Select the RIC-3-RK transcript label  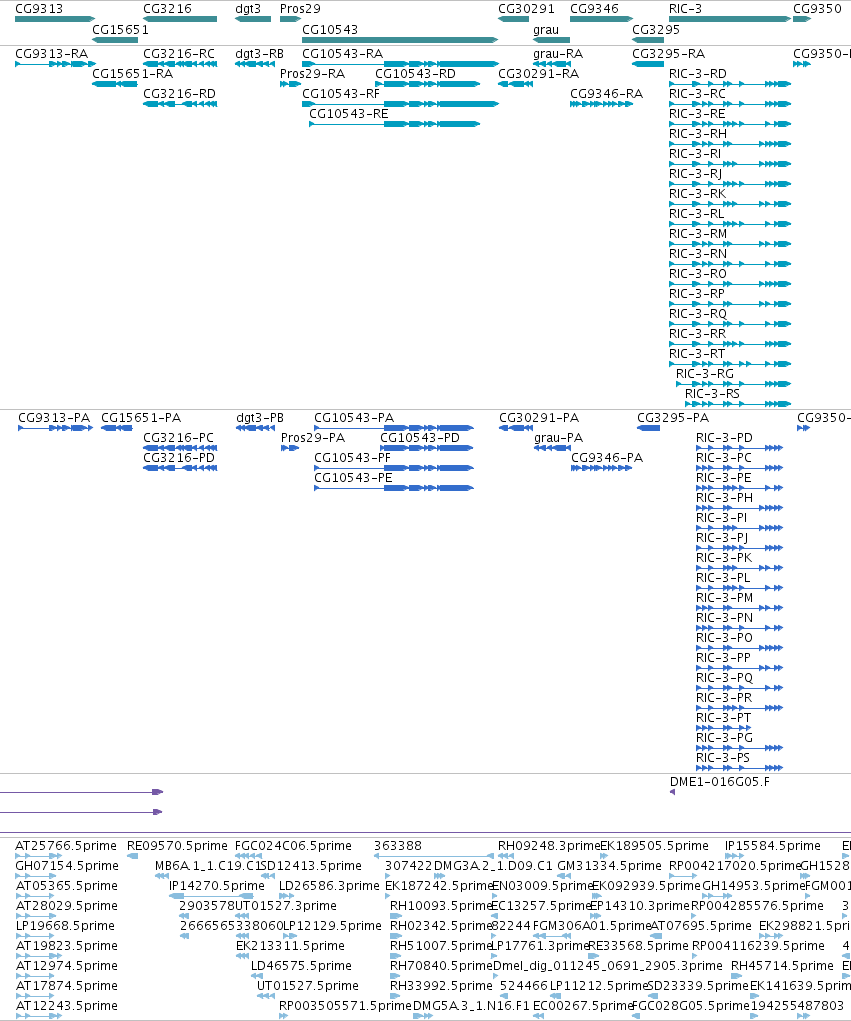click(697, 193)
